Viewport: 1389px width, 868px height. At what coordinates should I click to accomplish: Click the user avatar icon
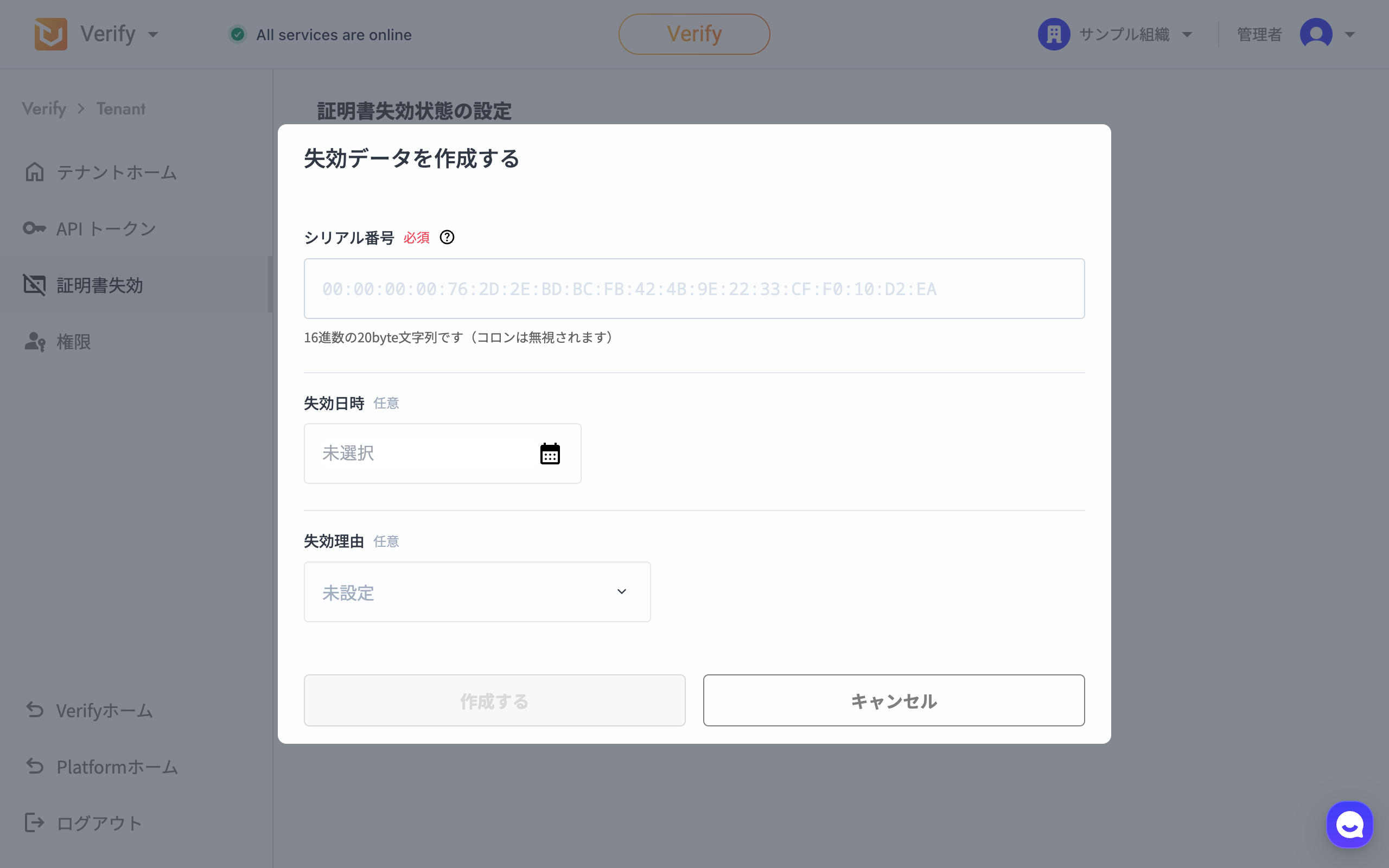pos(1316,34)
